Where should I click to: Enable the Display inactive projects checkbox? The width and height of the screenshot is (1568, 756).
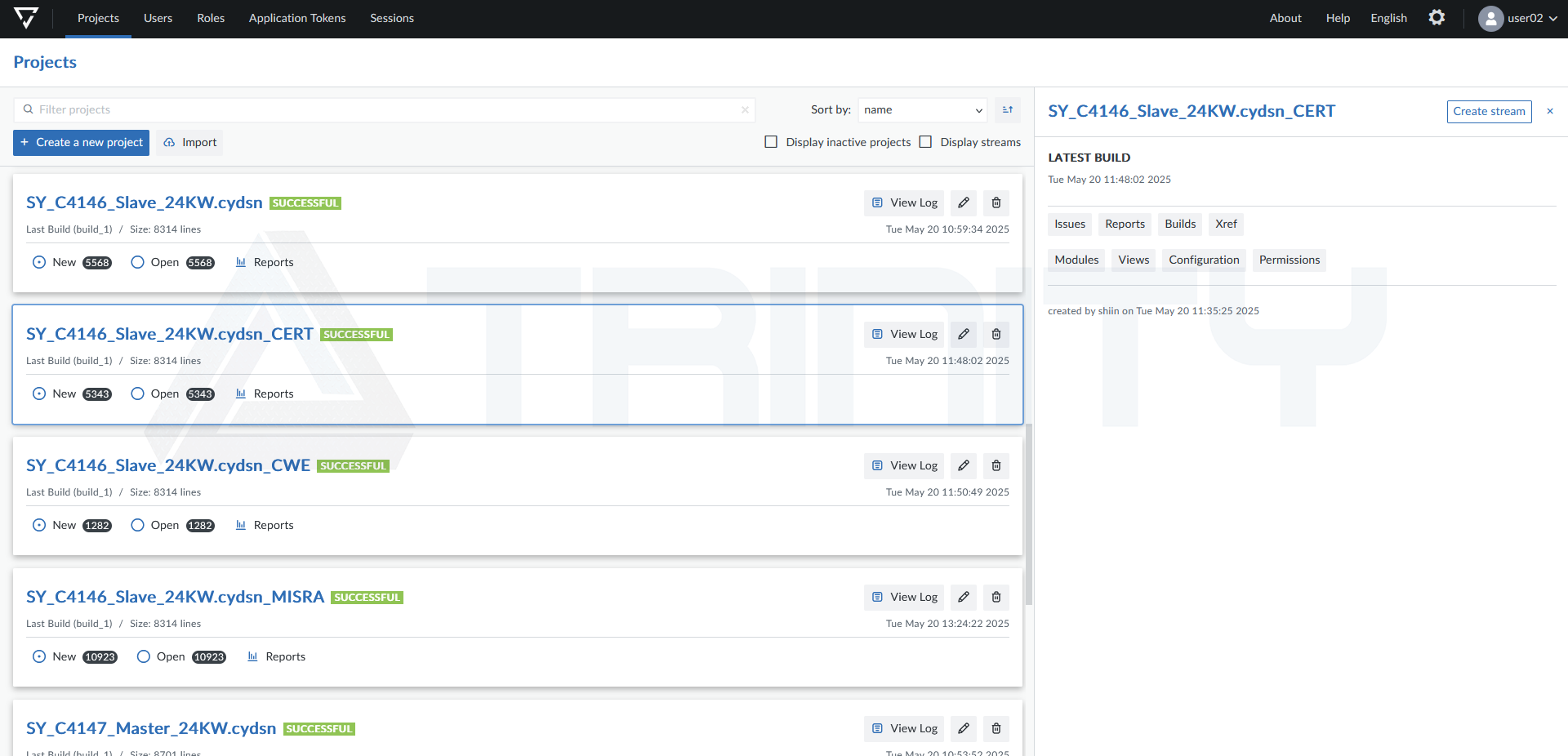coord(771,142)
